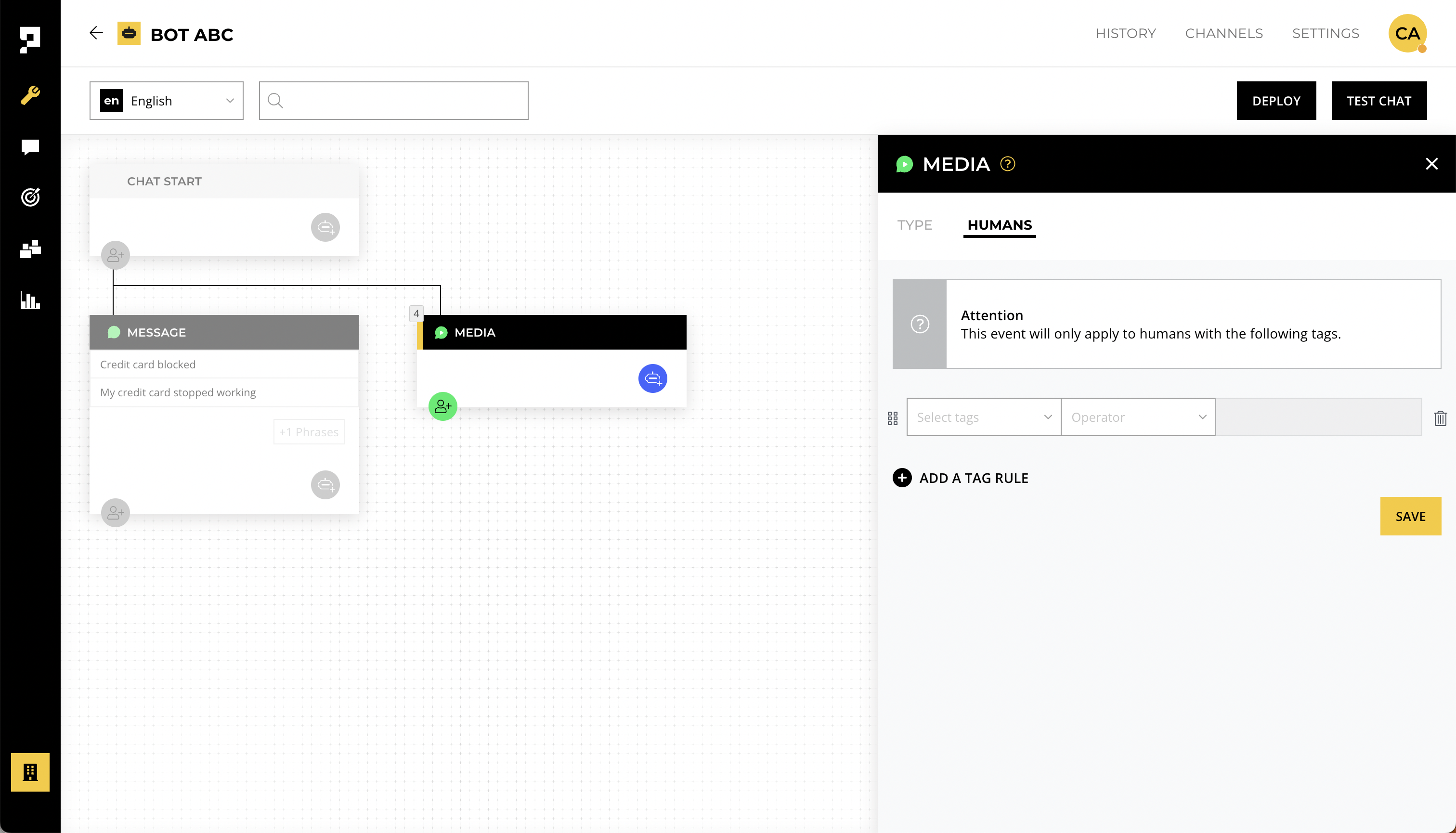Image resolution: width=1456 pixels, height=833 pixels.
Task: Expand the Operator dropdown
Action: (x=1138, y=417)
